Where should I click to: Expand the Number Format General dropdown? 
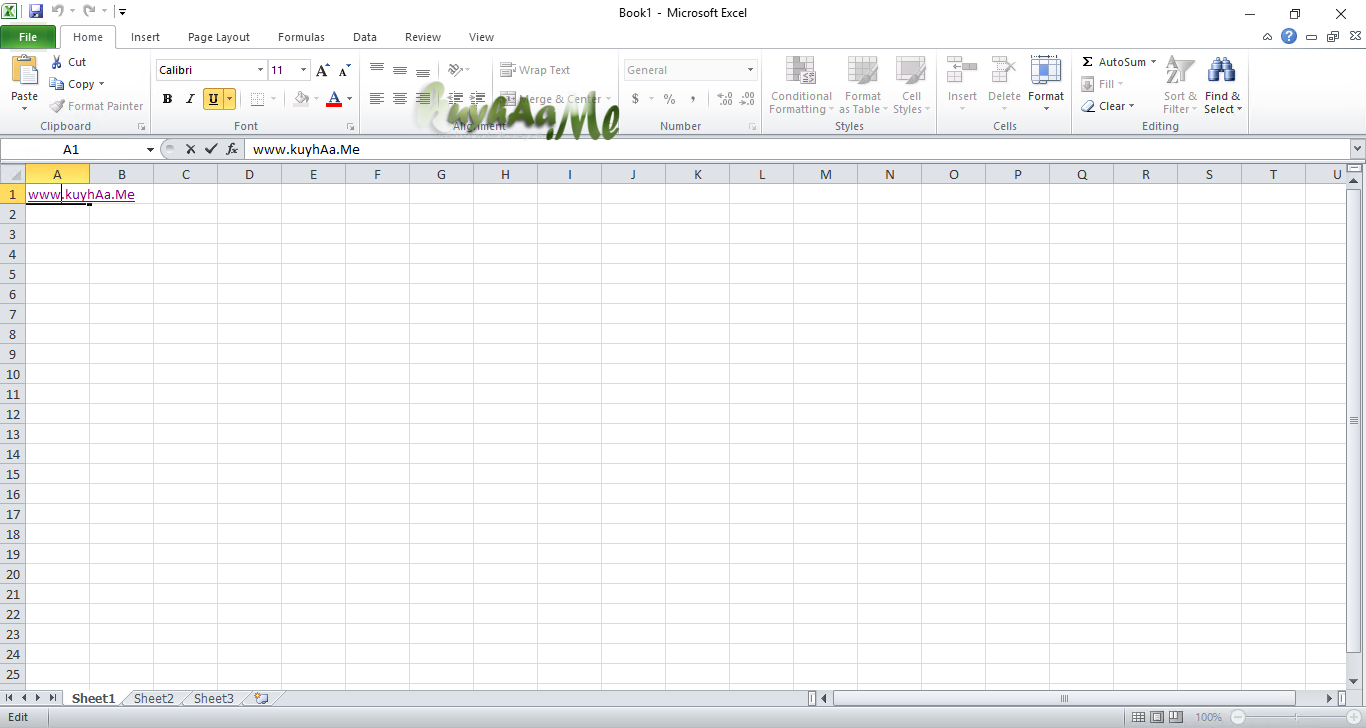coord(751,70)
